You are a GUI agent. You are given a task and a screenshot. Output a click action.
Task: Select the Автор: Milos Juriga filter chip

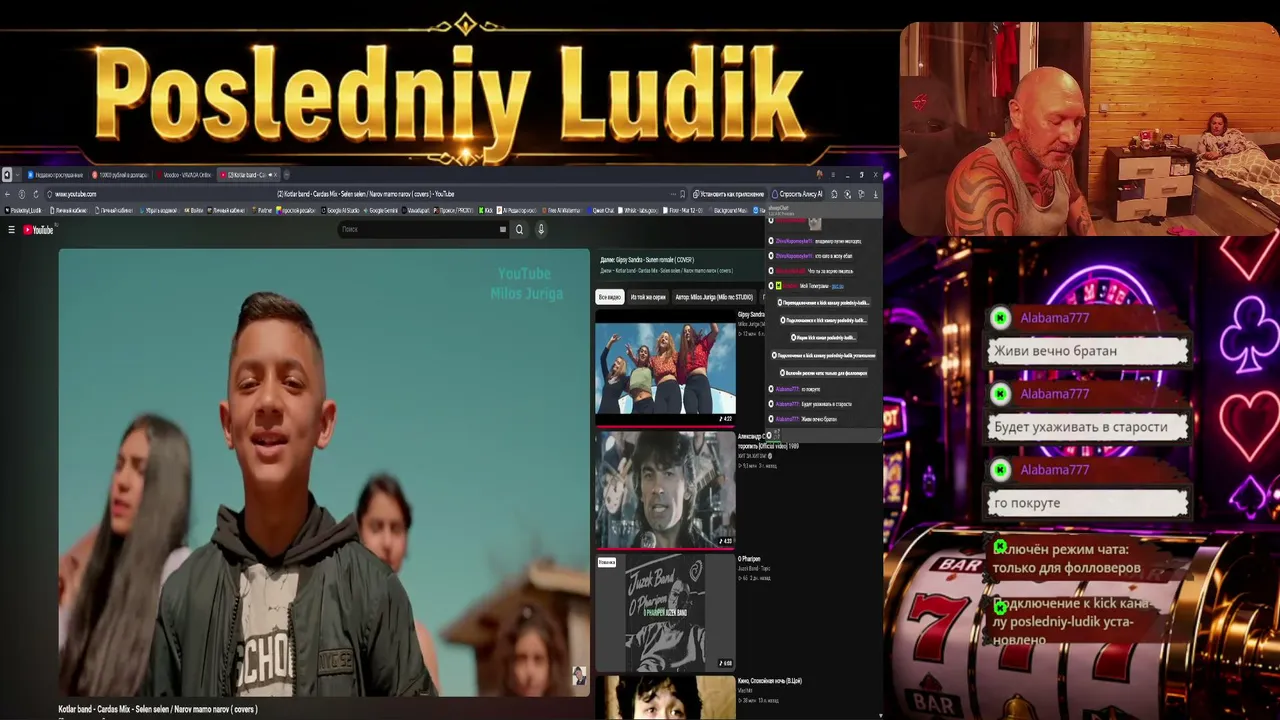click(714, 297)
